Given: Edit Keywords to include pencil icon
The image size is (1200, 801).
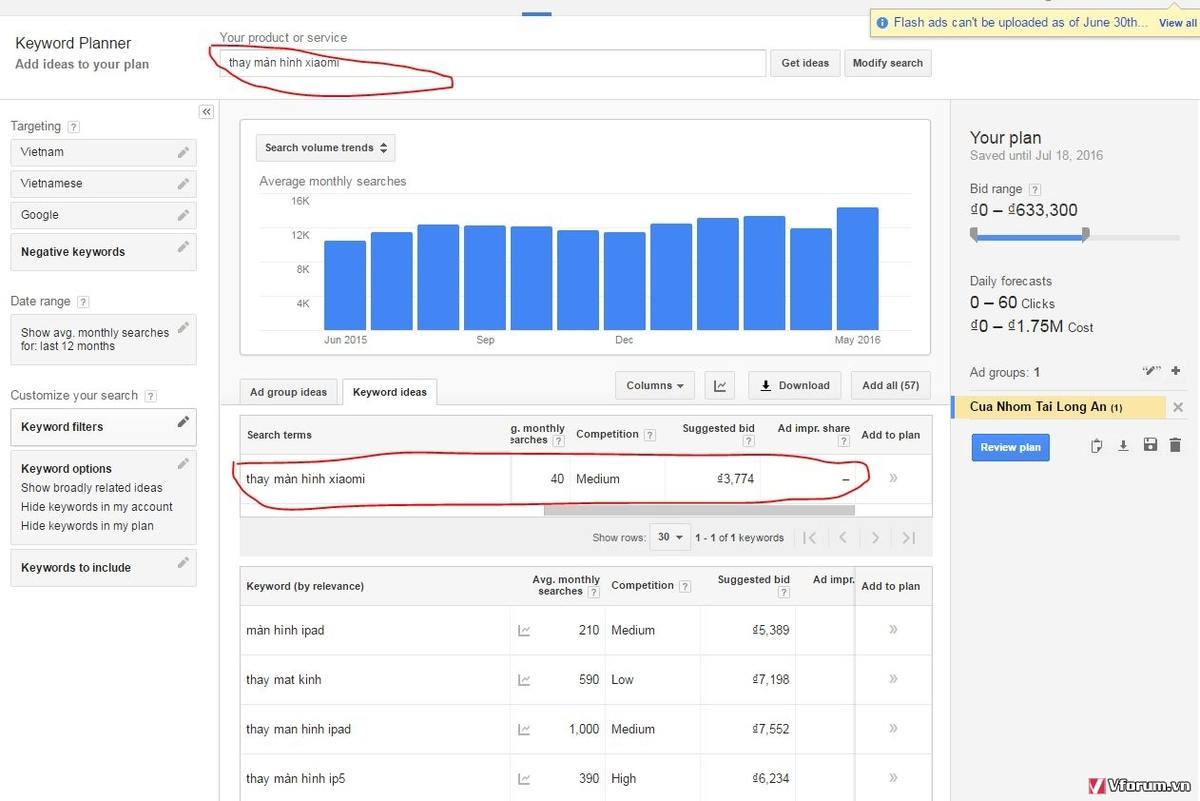Looking at the screenshot, I should click(x=183, y=563).
